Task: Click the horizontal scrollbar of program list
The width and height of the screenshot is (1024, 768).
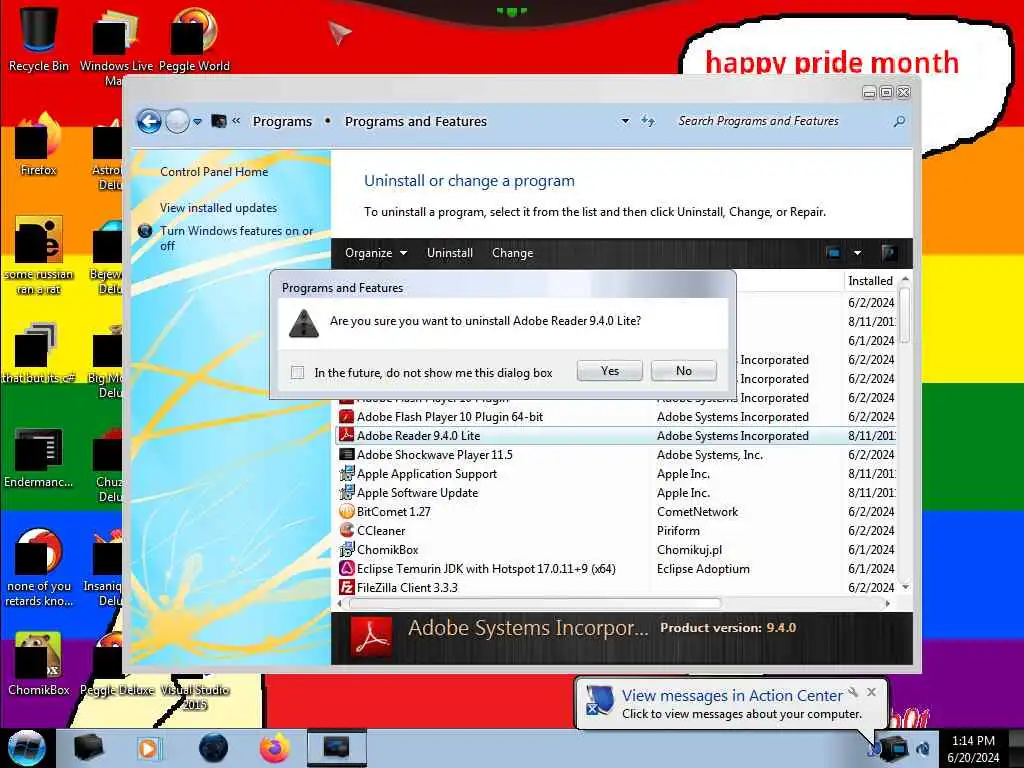Action: point(536,603)
